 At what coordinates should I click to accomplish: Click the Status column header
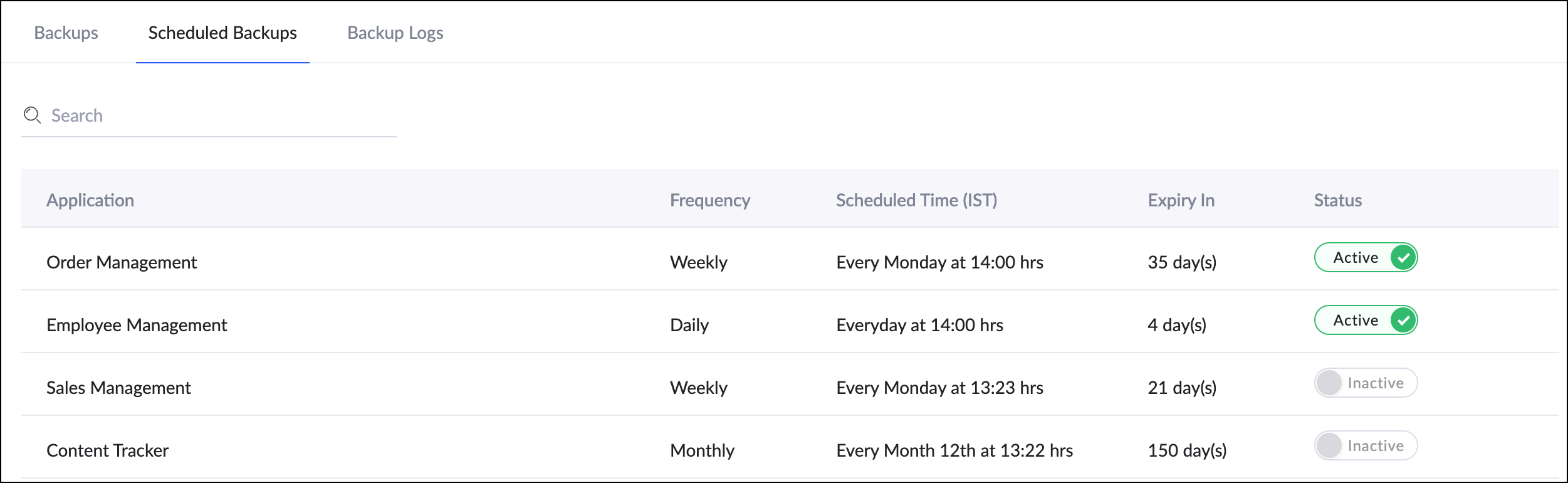(1337, 200)
